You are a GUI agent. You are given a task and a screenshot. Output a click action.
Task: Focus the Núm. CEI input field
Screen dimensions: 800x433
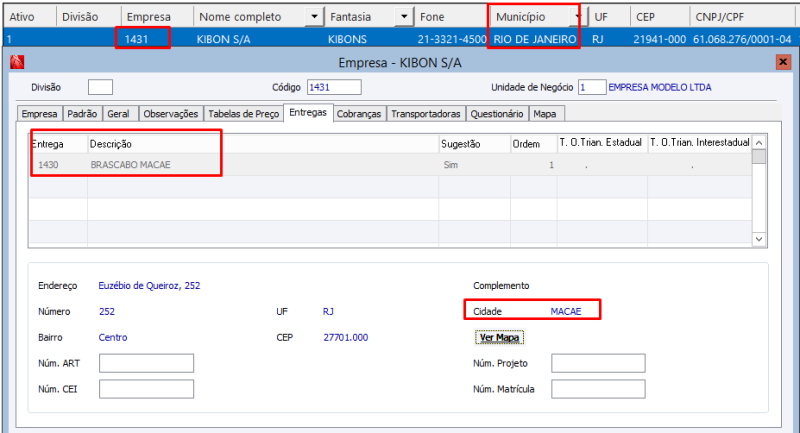[146, 389]
